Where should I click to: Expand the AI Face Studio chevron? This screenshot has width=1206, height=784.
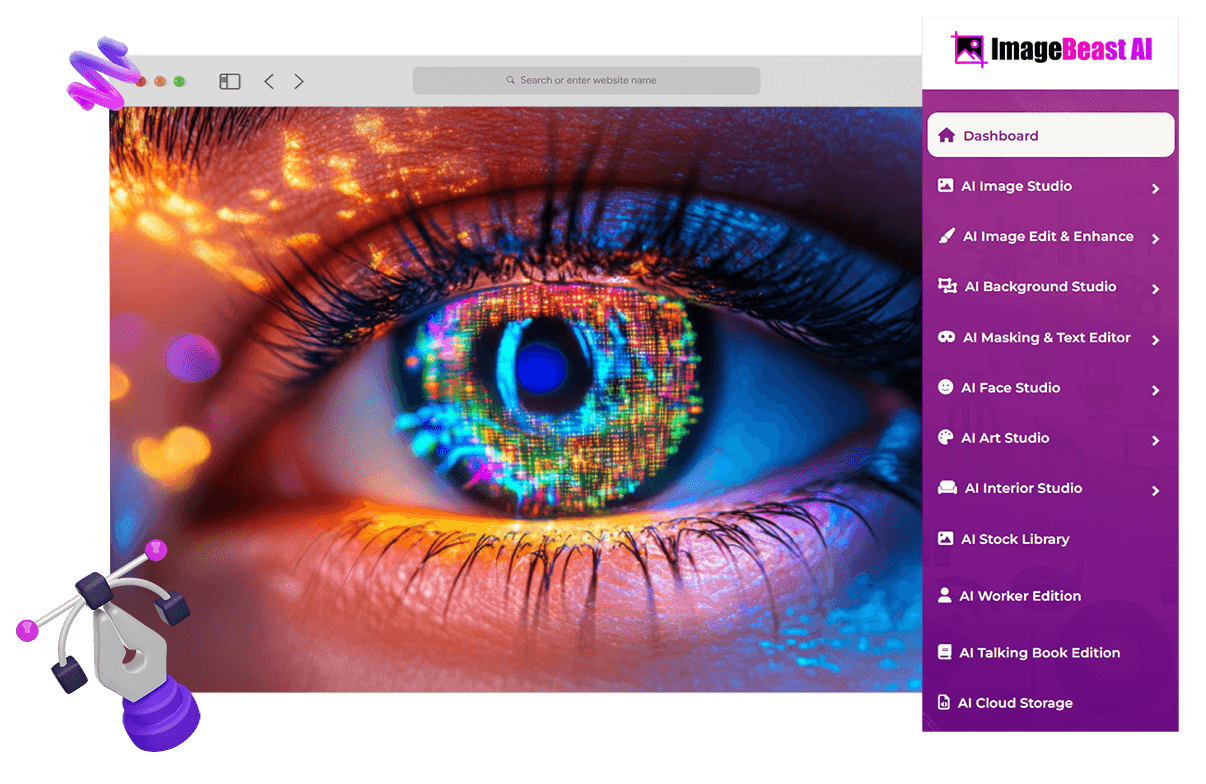tap(1155, 390)
